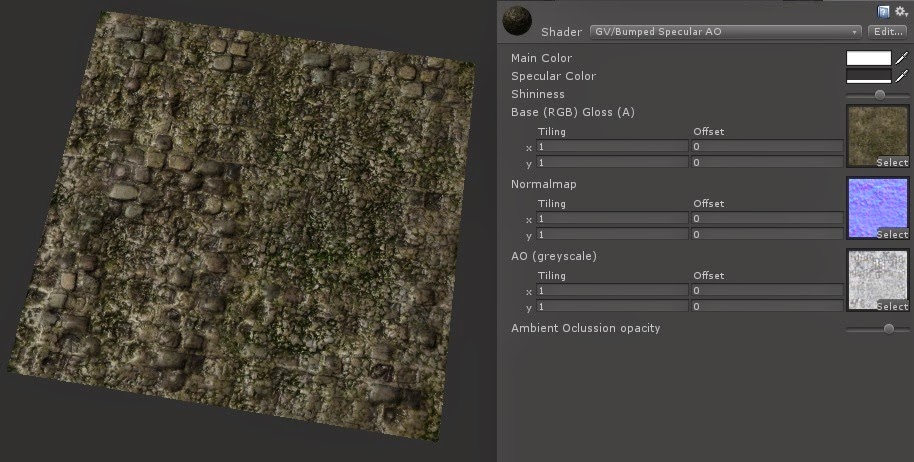This screenshot has width=914, height=462.
Task: Open the material help book icon
Action: (x=883, y=12)
